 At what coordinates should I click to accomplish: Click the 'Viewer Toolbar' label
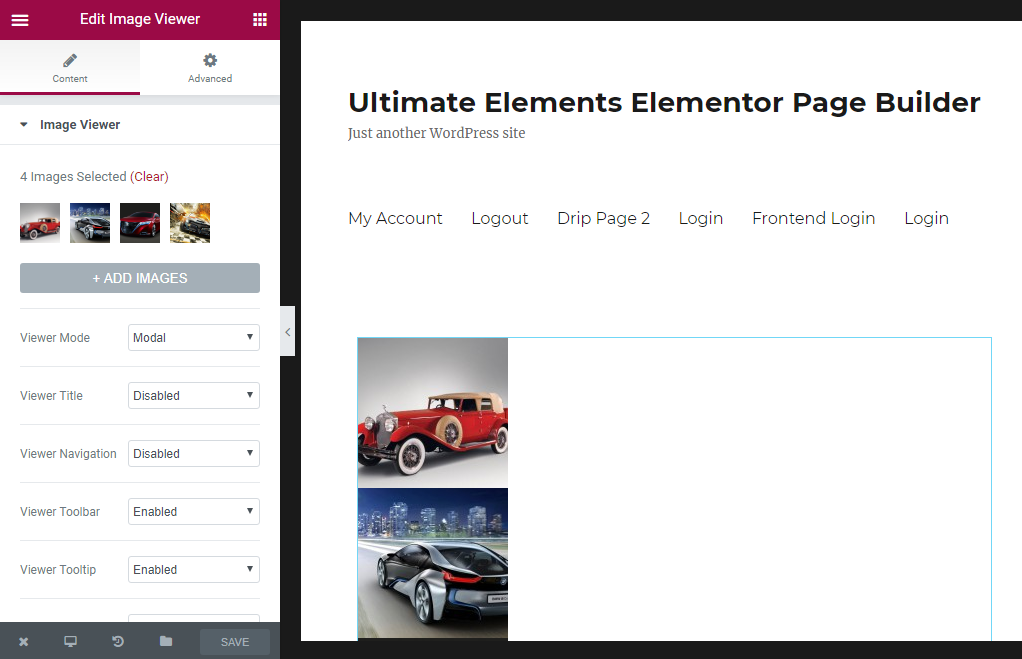tap(60, 512)
